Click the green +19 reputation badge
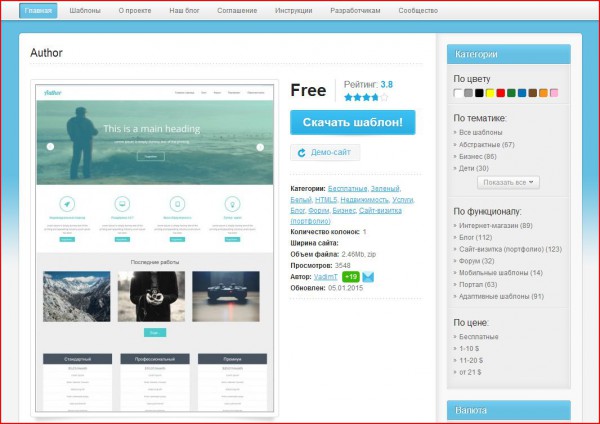600x424 pixels. point(351,276)
